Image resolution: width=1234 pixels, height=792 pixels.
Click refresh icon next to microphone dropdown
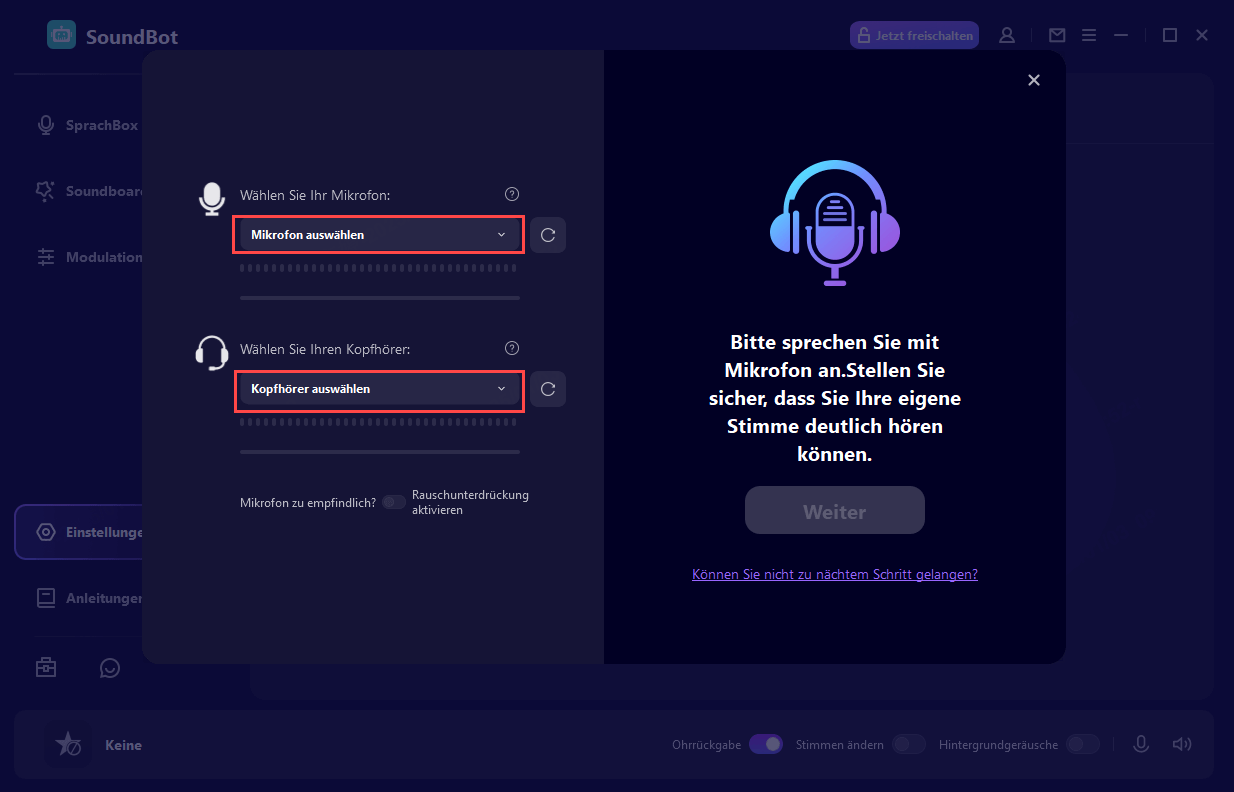coord(548,235)
